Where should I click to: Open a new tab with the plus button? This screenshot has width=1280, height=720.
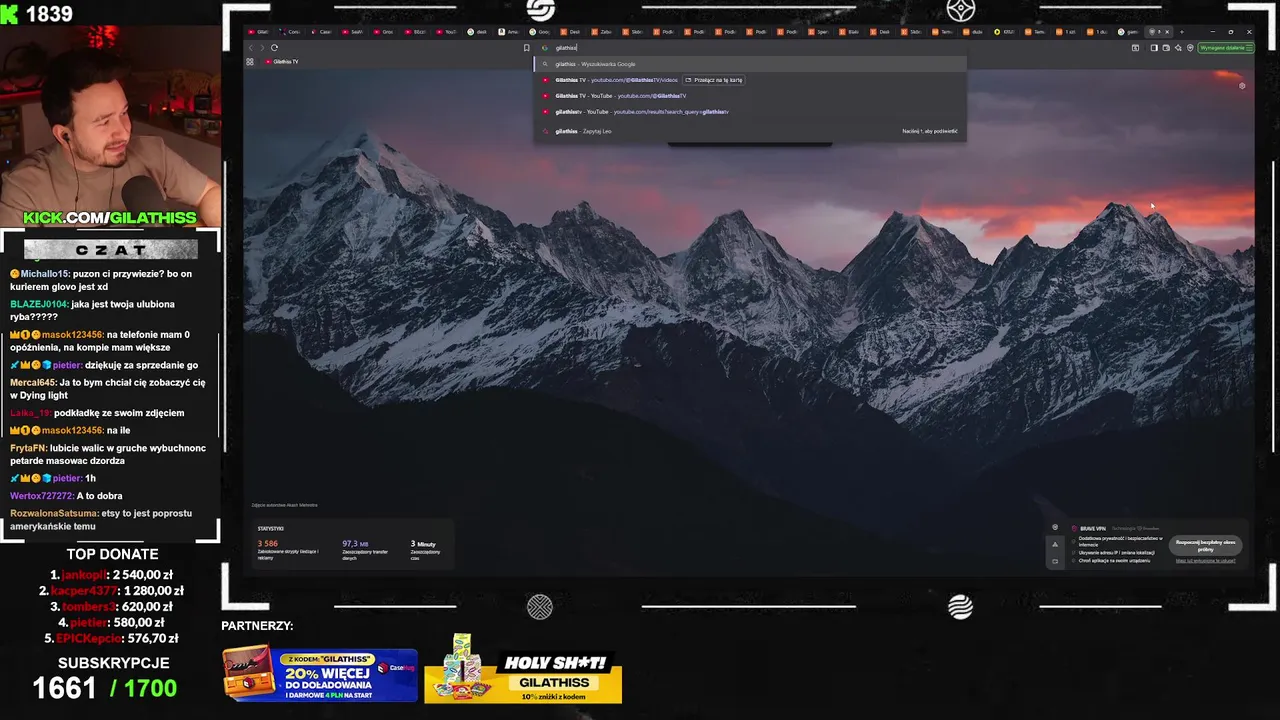tap(1181, 32)
